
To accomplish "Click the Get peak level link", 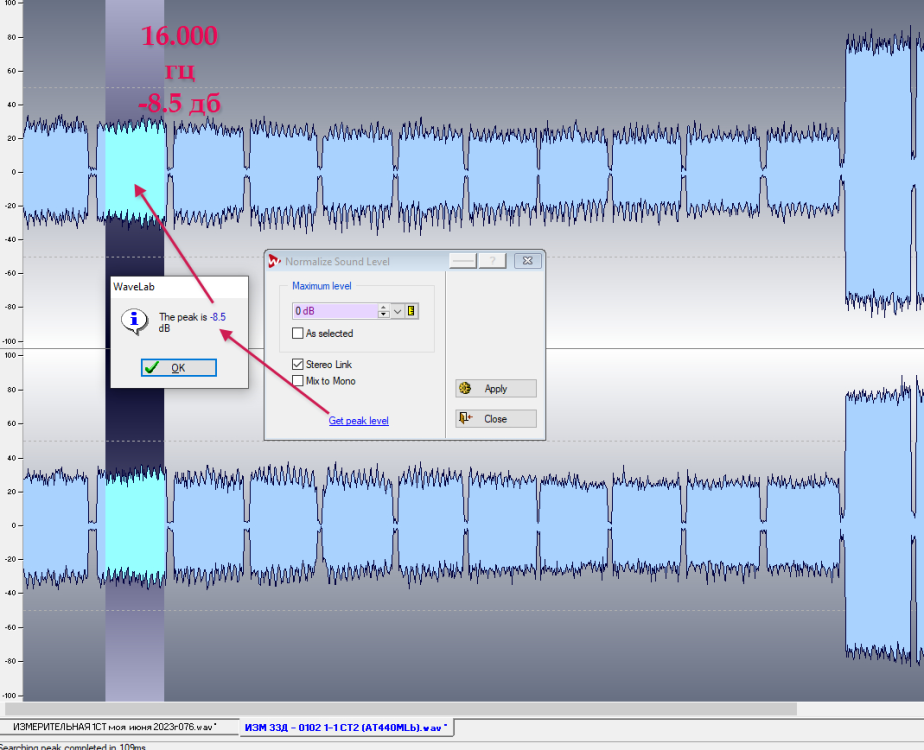I will (x=358, y=421).
